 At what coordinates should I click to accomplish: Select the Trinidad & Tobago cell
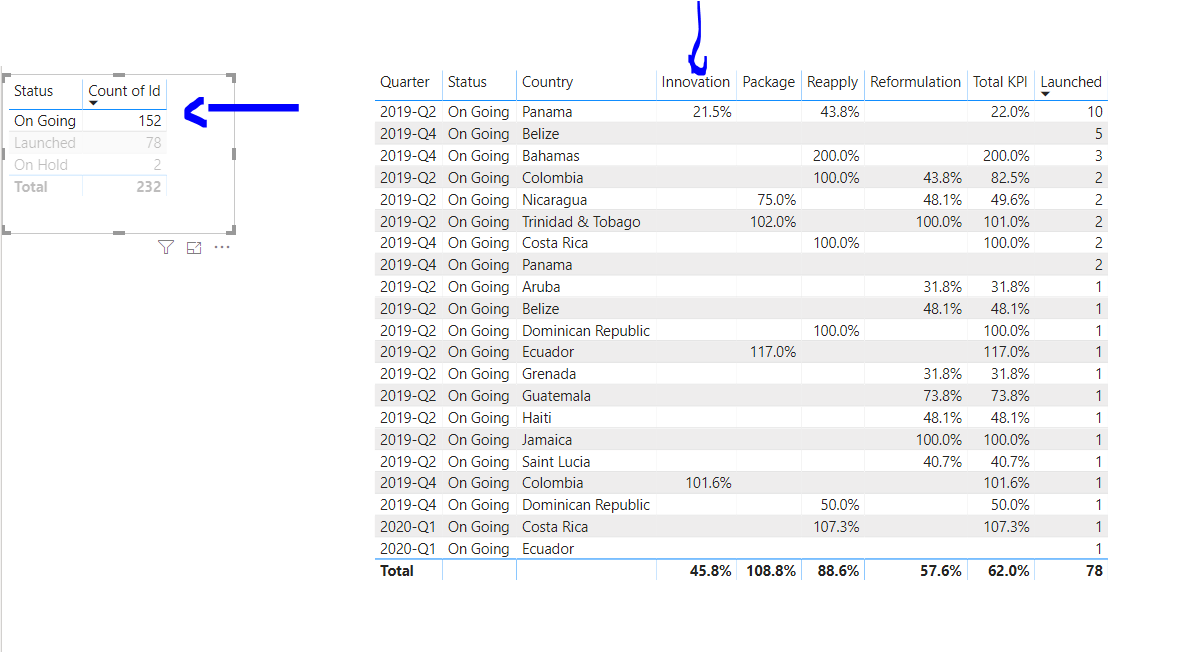tap(581, 221)
